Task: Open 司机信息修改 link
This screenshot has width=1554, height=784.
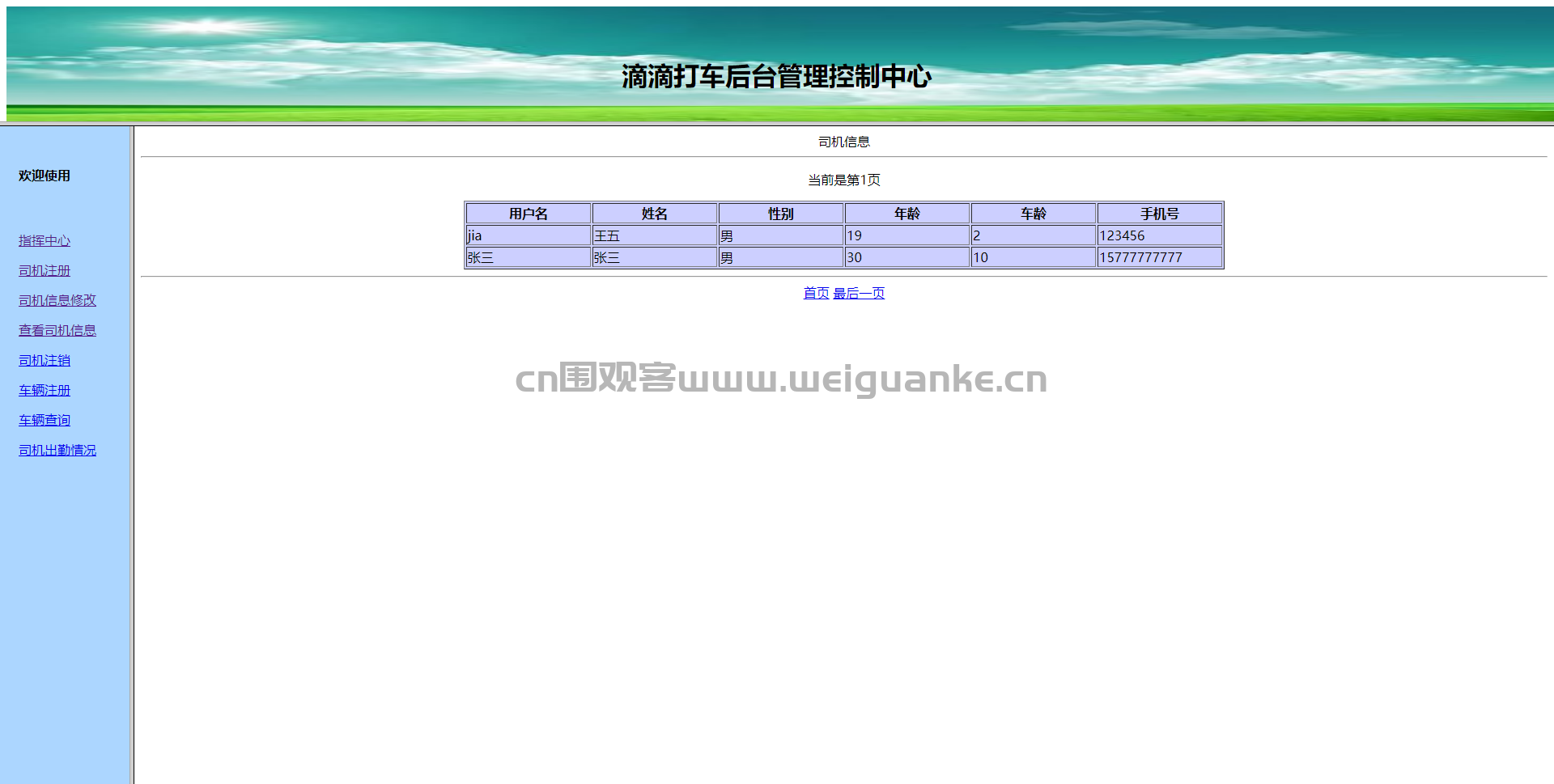Action: (x=57, y=301)
